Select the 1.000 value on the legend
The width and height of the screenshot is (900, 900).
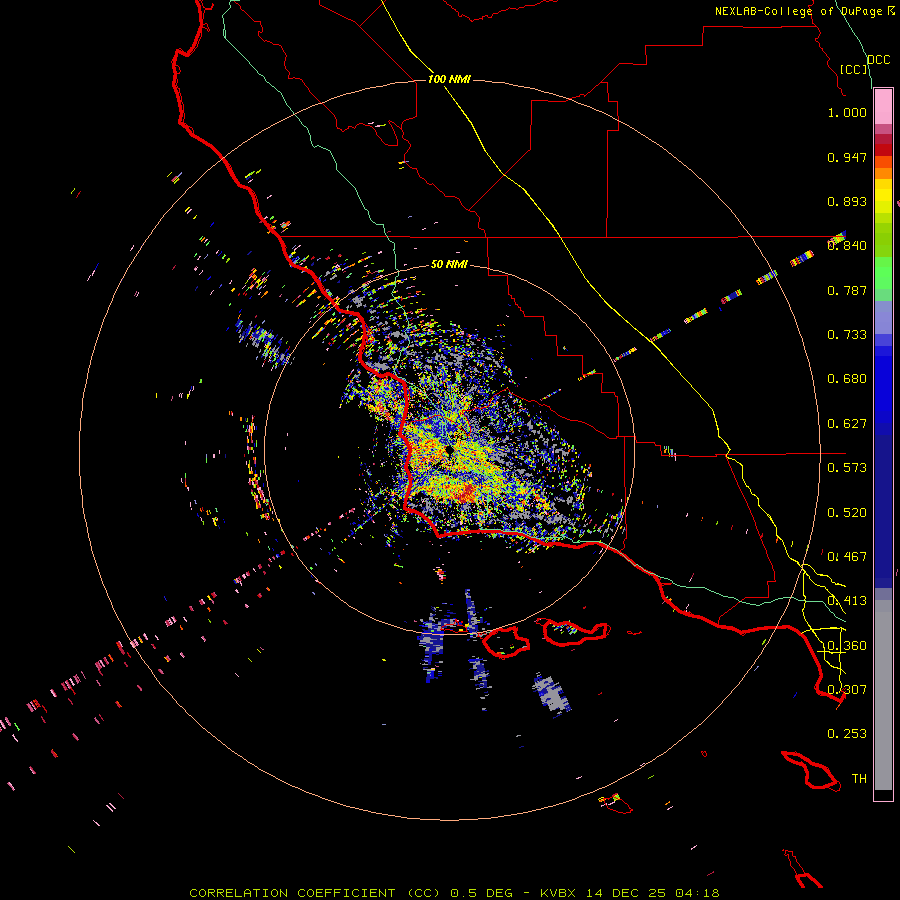pos(847,112)
